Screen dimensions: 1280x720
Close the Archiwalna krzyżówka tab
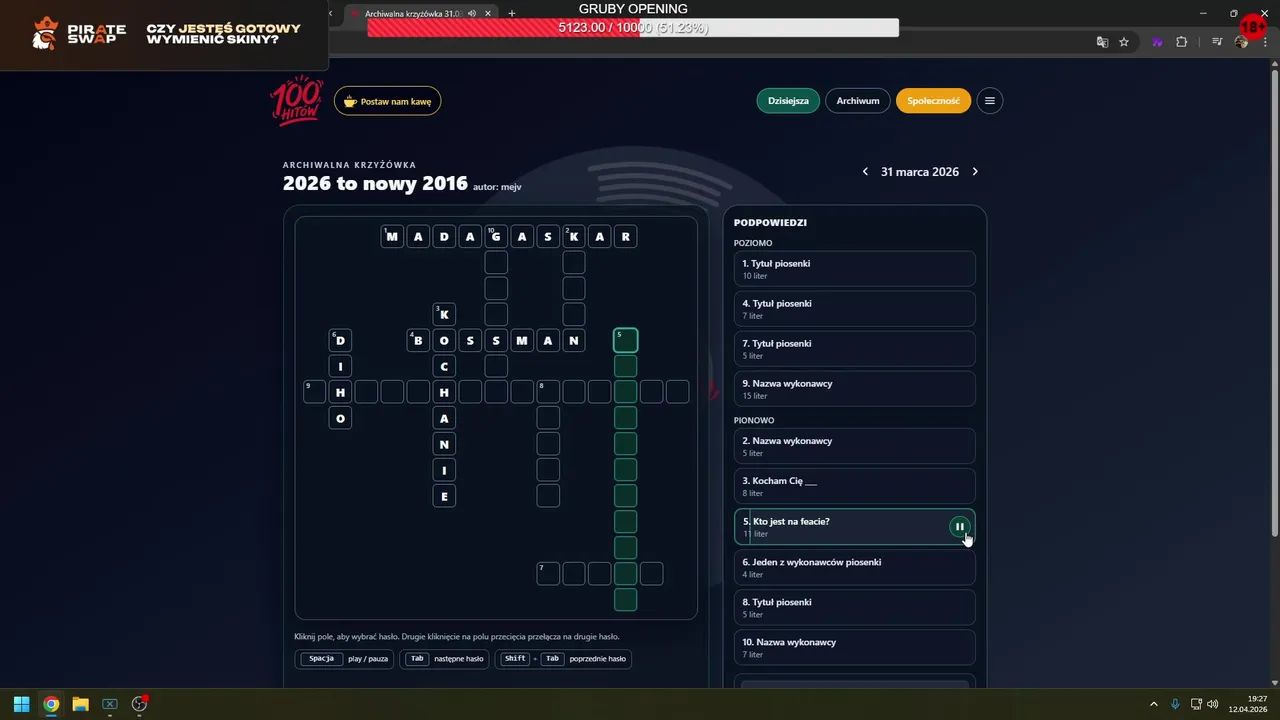488,14
